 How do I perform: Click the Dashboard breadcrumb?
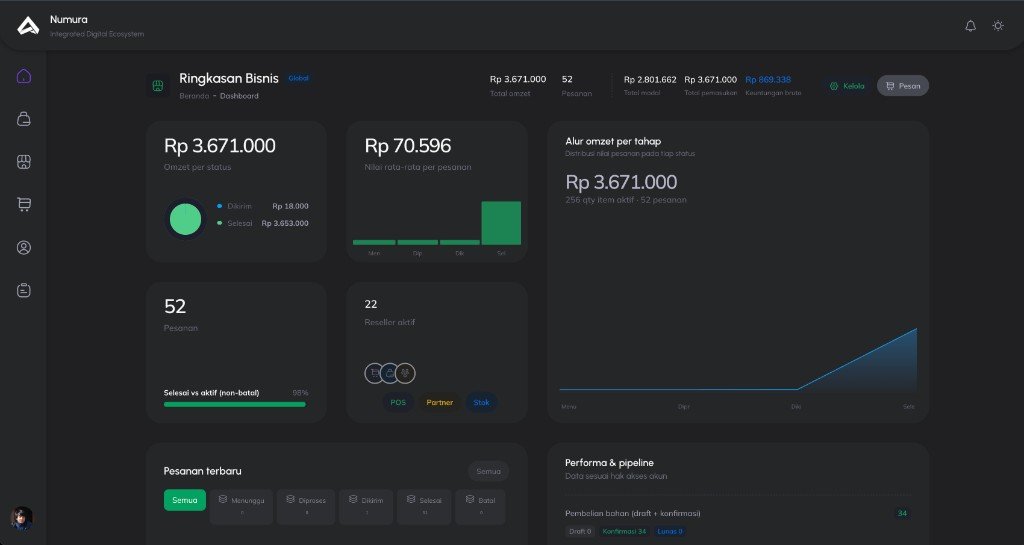(239, 96)
